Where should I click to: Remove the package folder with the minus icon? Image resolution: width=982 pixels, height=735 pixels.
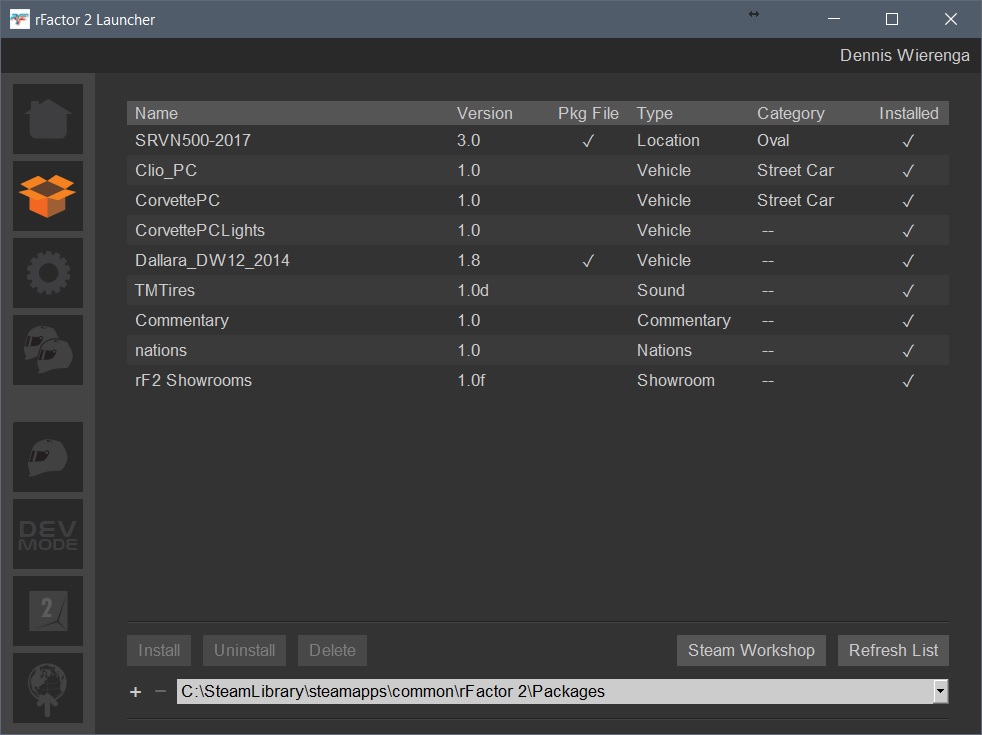pos(160,691)
